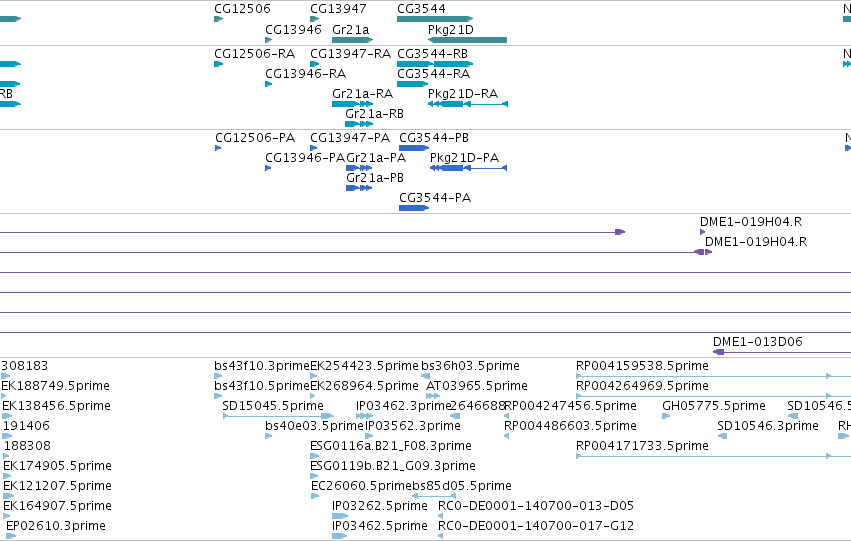Click the EK164907.5prime EST label

pos(58,506)
